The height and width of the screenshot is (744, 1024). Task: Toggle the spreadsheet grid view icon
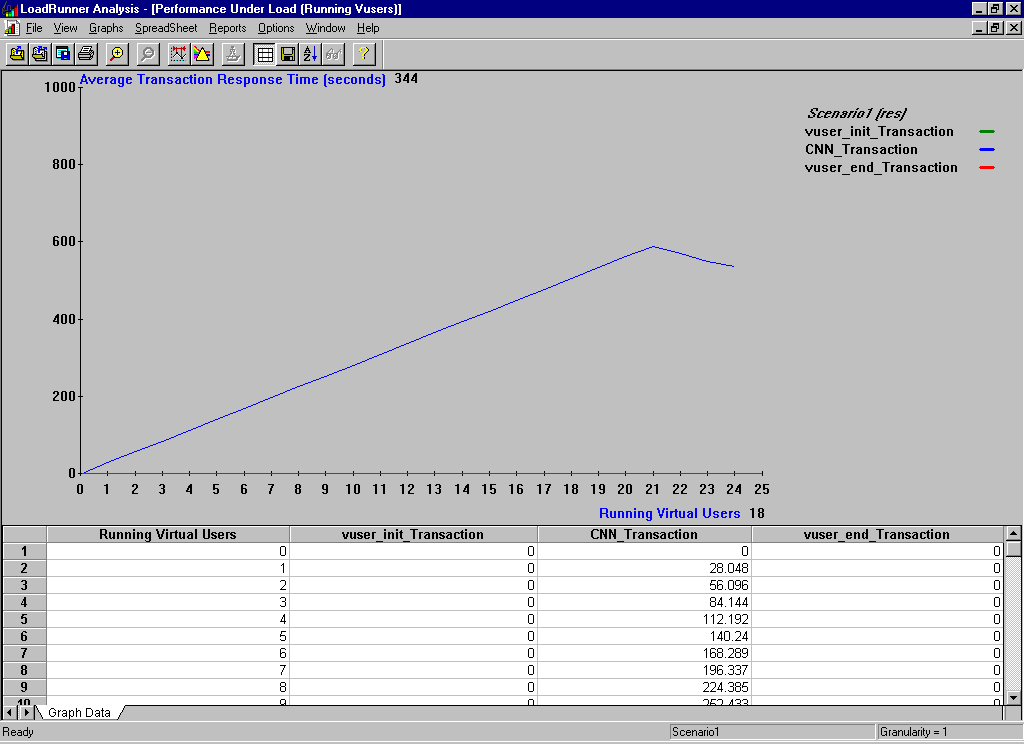(264, 54)
